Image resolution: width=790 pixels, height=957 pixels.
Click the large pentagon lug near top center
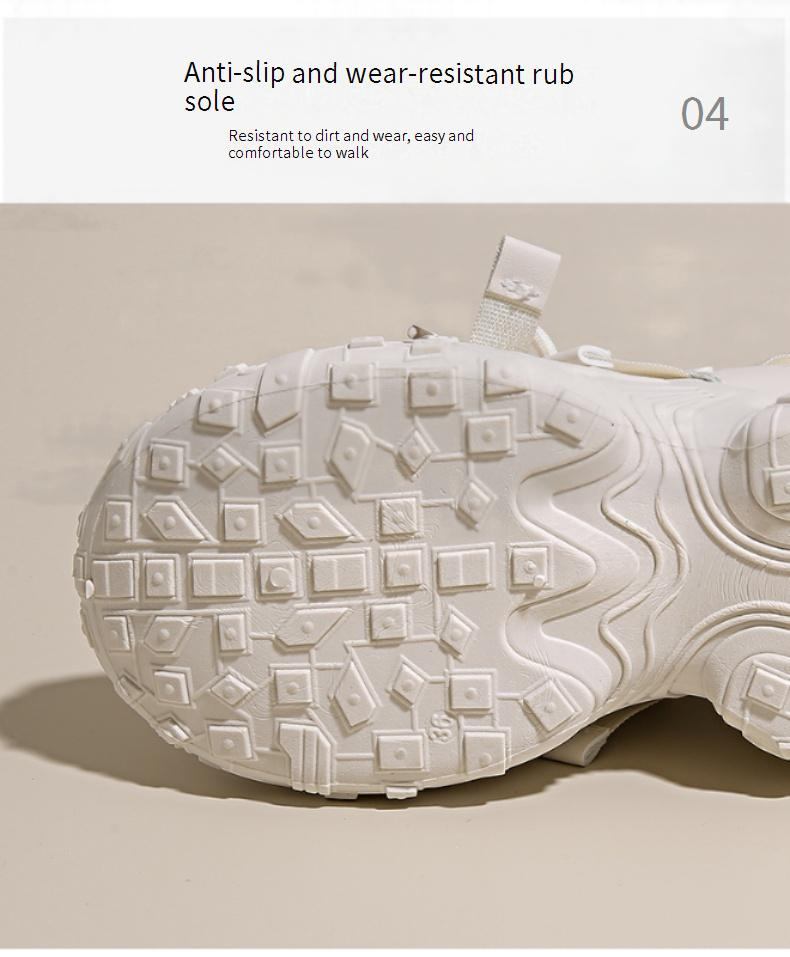349,450
